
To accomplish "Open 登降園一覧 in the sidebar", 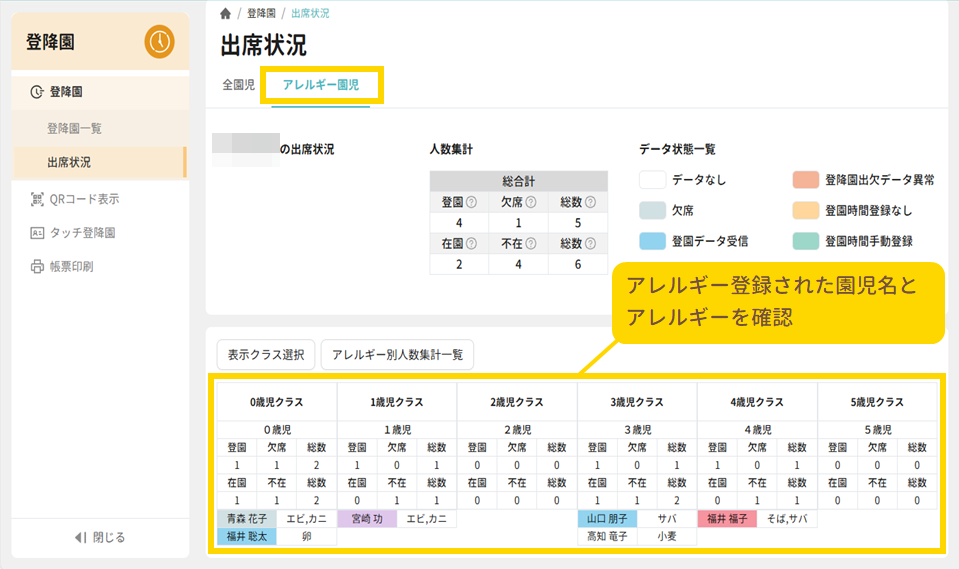I will click(74, 128).
